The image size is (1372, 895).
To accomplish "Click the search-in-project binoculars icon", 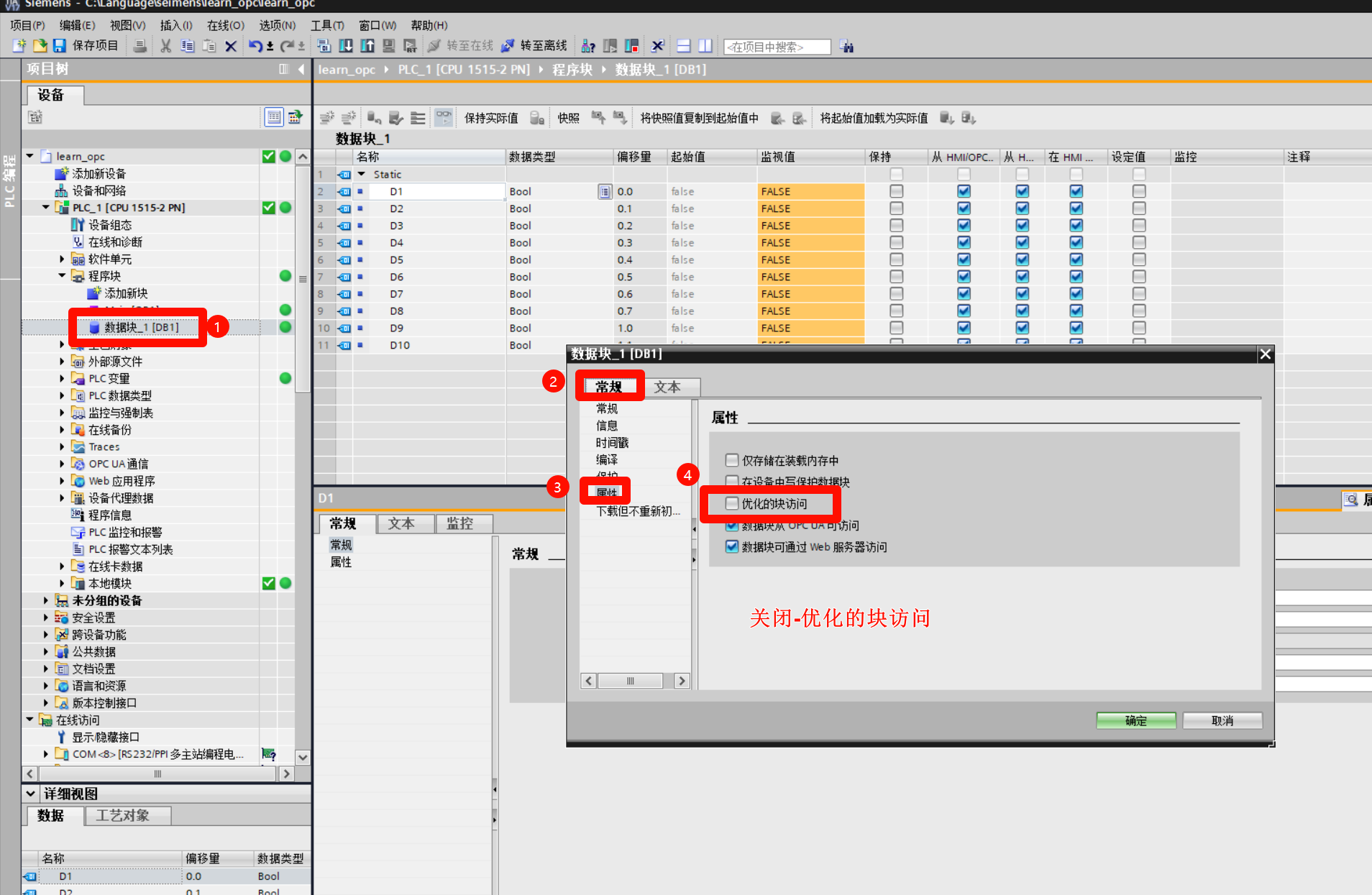I will [847, 47].
